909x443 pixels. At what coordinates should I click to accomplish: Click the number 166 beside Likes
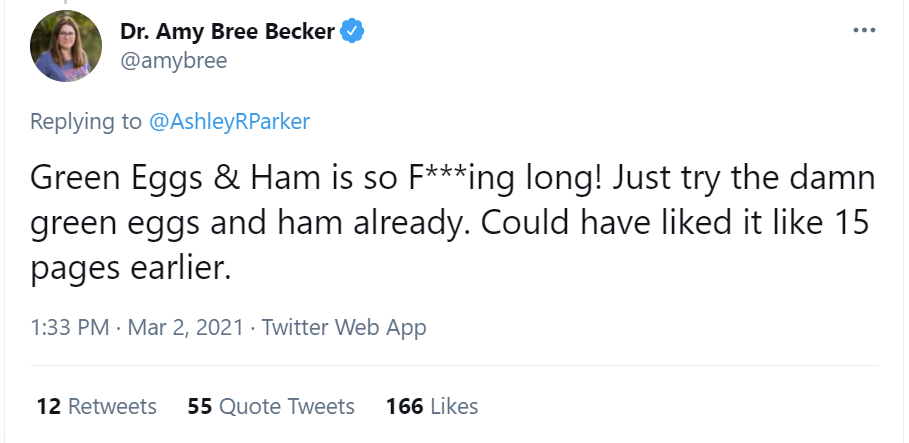[404, 406]
